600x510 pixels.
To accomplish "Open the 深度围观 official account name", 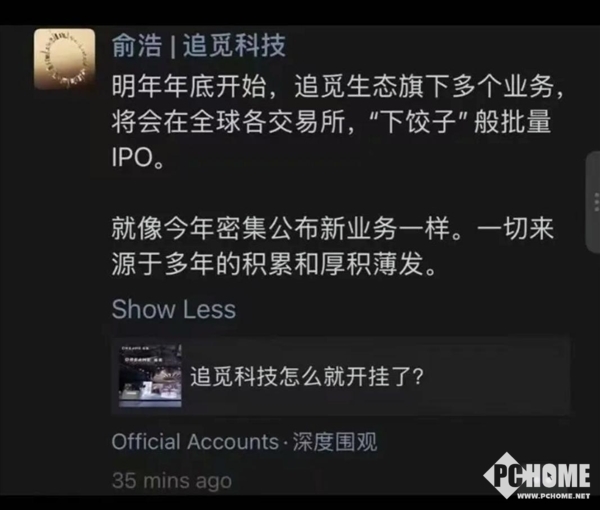I will click(x=335, y=442).
